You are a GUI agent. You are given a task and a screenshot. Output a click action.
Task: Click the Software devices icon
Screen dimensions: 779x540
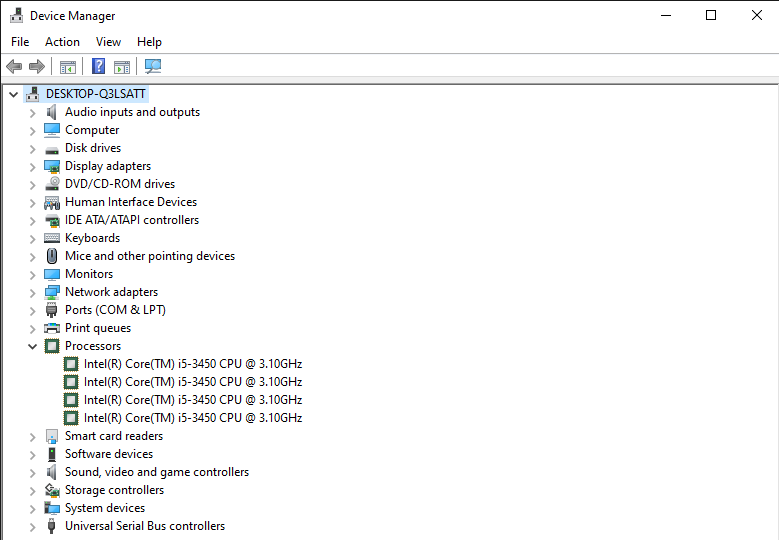point(52,454)
